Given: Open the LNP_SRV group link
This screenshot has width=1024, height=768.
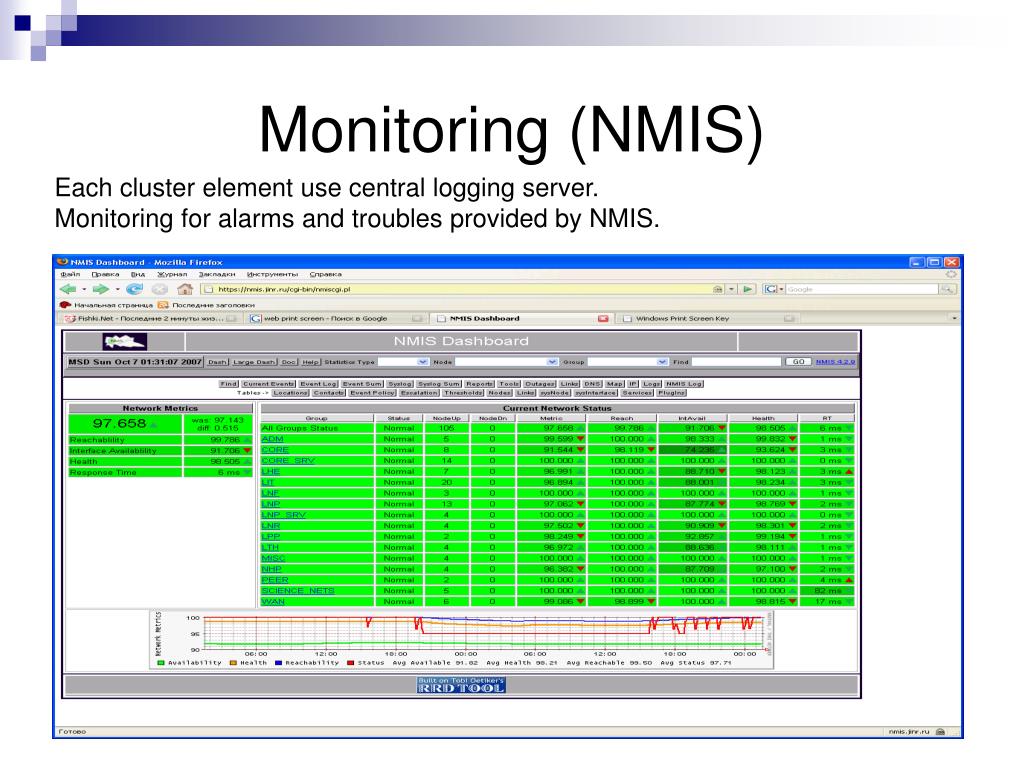Looking at the screenshot, I should click(283, 515).
